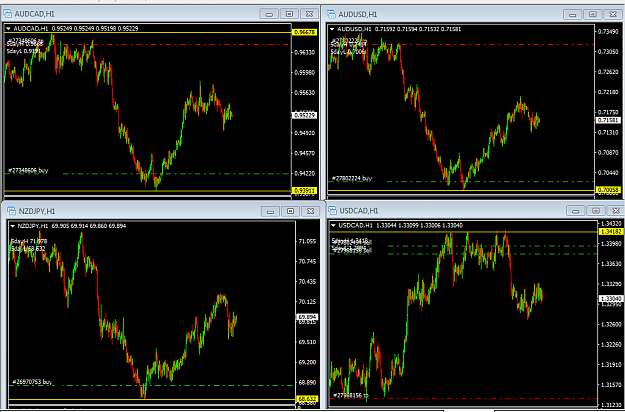625x412 pixels.
Task: Click the 69.200 scale value on NZDJPY
Action: pos(307,362)
